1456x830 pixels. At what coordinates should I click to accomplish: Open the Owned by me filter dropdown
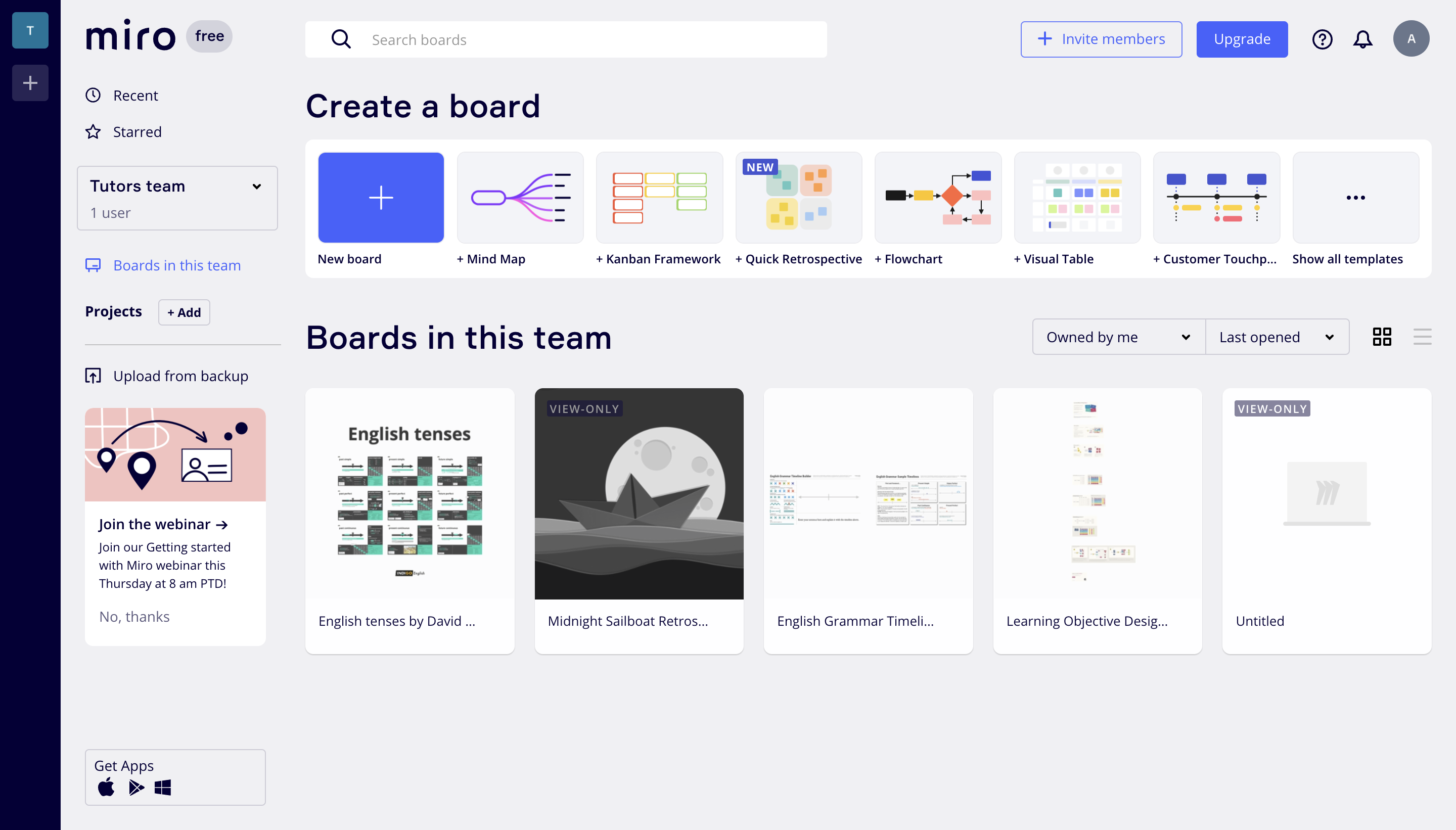point(1117,337)
